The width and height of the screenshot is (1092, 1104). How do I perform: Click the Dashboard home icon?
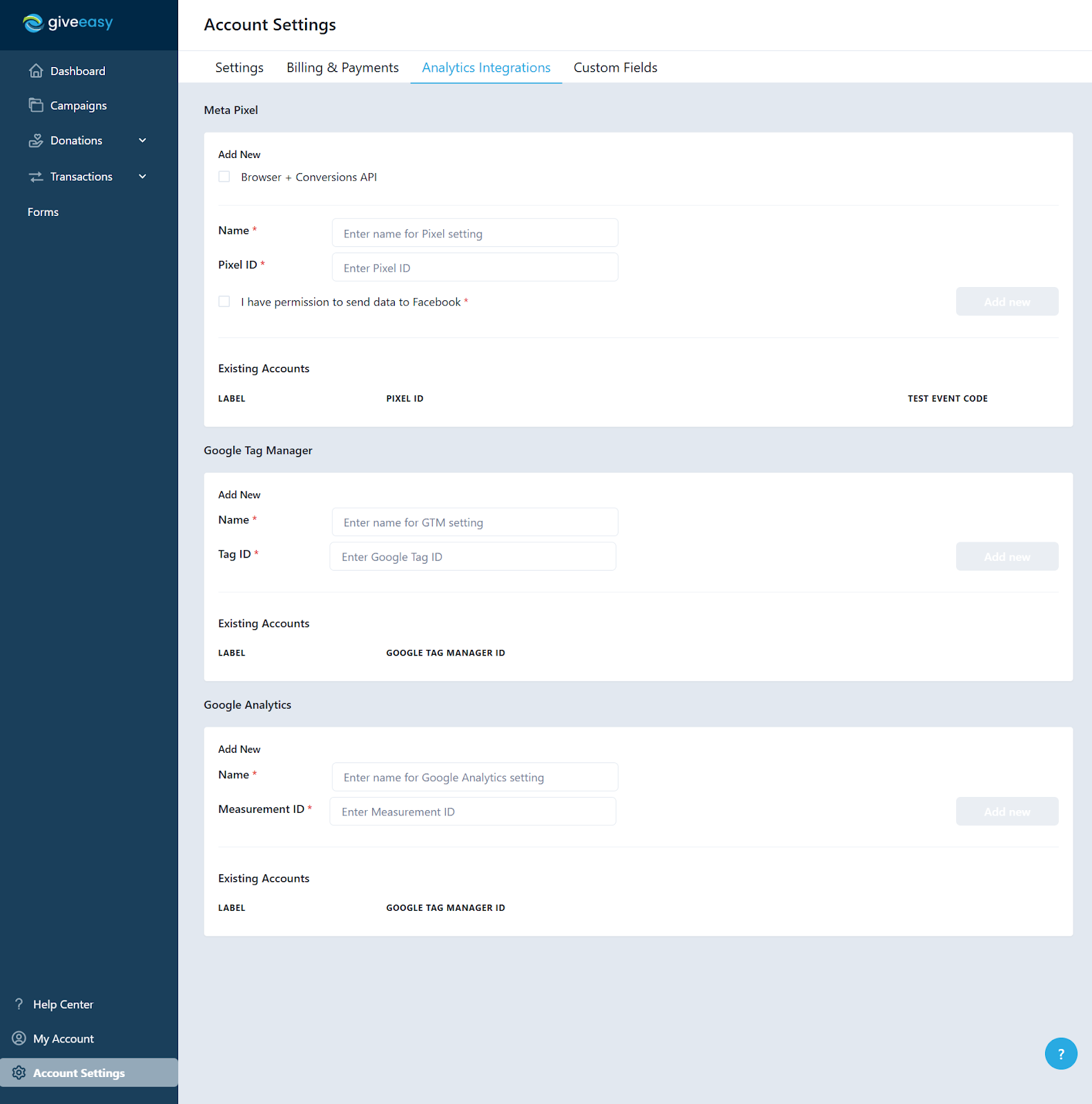tap(36, 71)
